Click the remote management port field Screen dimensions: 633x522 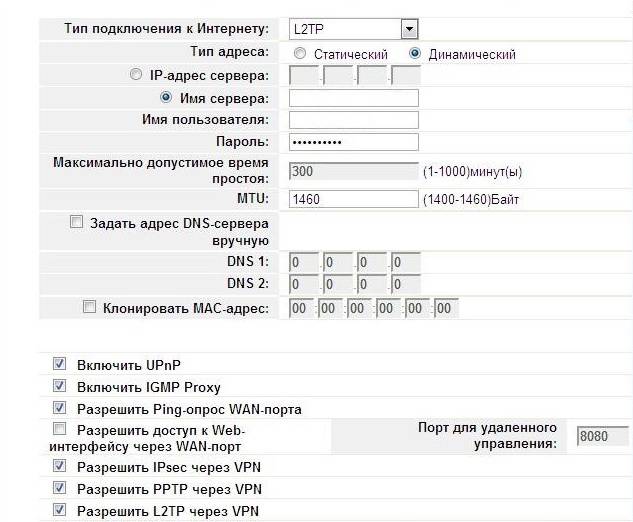(x=602, y=436)
